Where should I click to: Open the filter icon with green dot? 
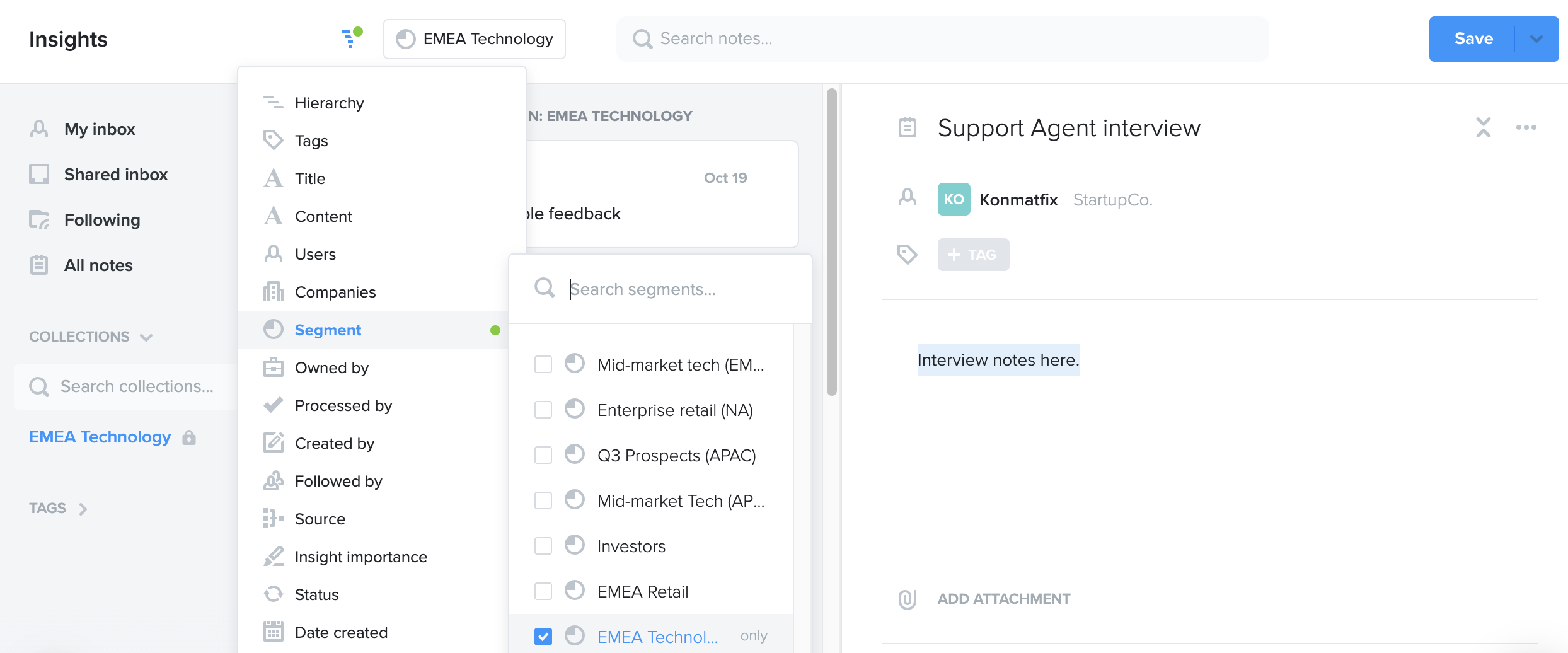pos(351,38)
